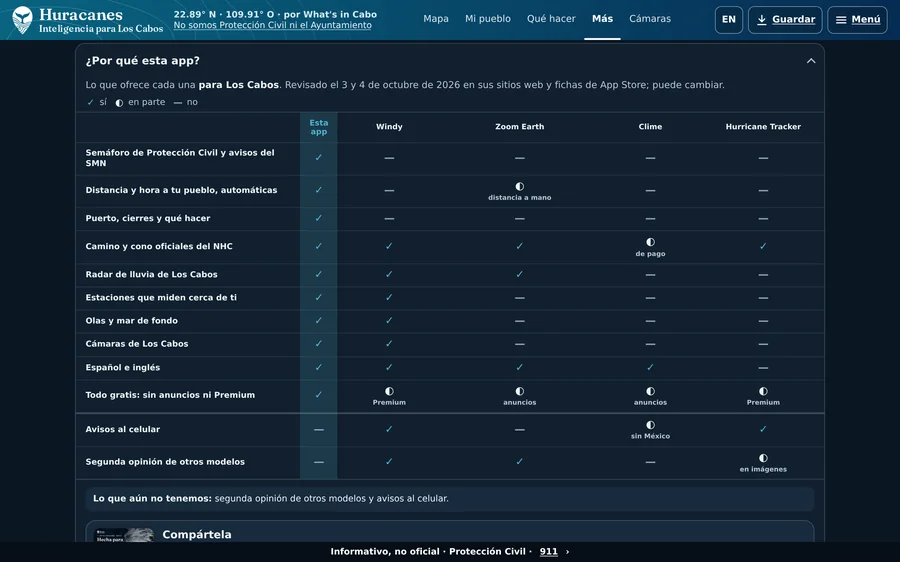900x562 pixels.
Task: Click Hurricane Tracker checkmark in NHC row
Action: (763, 246)
